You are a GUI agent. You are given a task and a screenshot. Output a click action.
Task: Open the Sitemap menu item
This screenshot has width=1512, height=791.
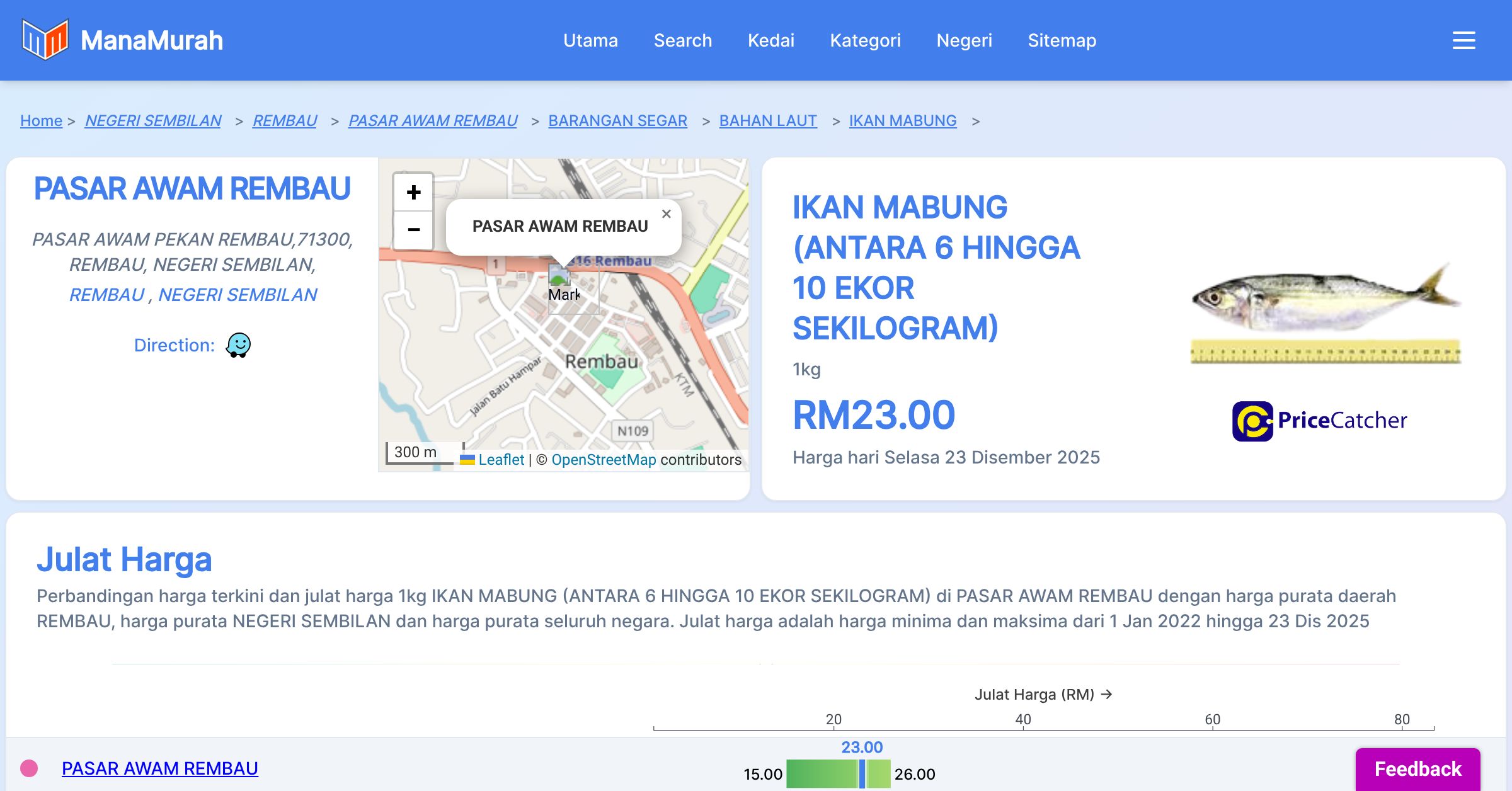coord(1062,40)
